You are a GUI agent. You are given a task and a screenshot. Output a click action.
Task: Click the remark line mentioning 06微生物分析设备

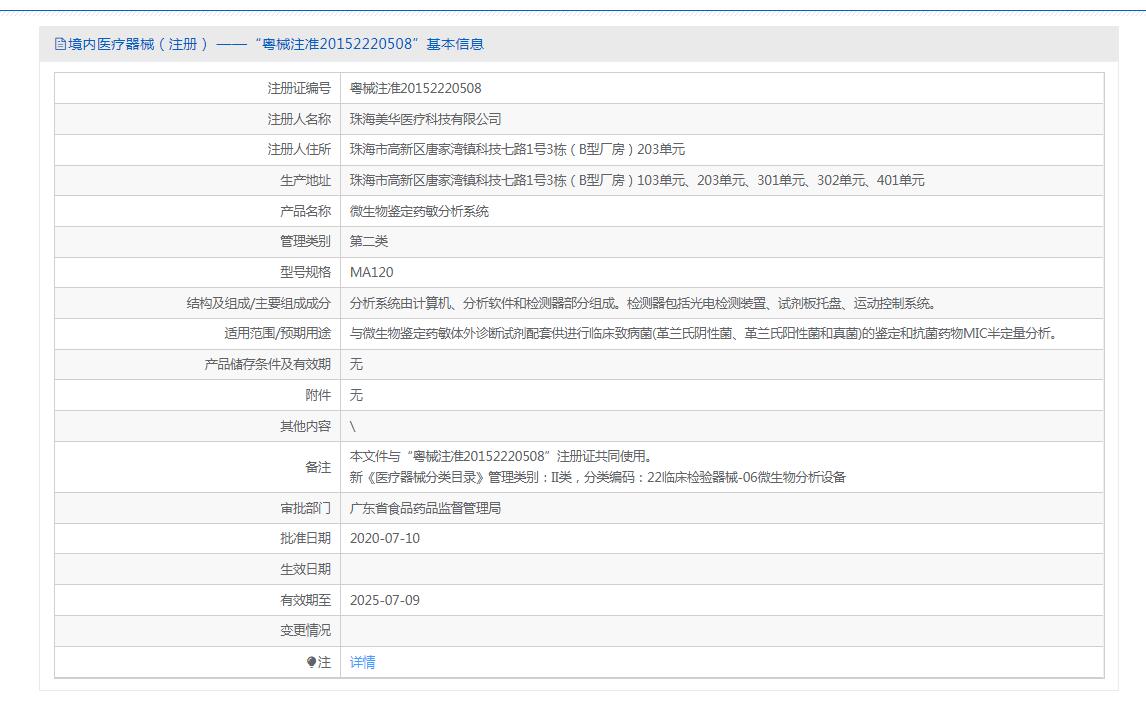[x=597, y=477]
